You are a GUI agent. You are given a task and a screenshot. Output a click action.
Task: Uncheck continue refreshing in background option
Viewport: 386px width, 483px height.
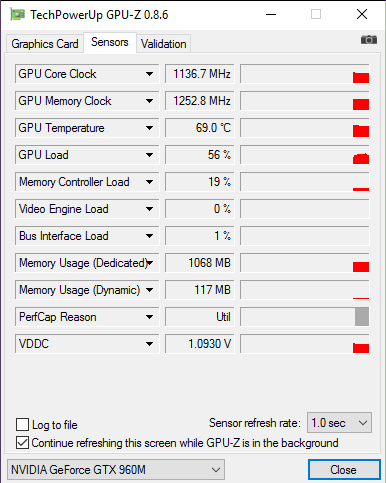(x=22, y=443)
